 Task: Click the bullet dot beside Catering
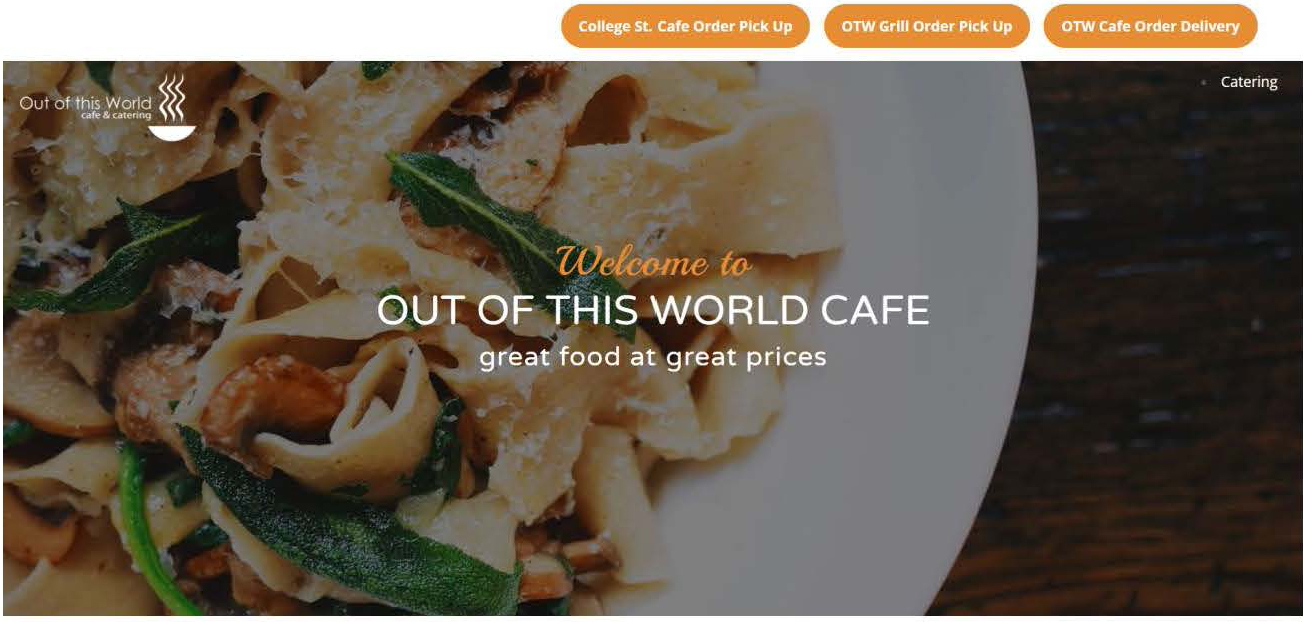point(1203,83)
